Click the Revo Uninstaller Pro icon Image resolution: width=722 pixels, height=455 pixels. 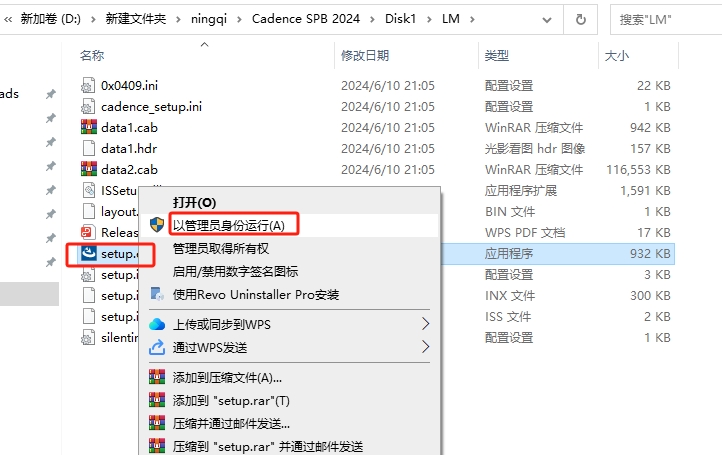pyautogui.click(x=157, y=294)
